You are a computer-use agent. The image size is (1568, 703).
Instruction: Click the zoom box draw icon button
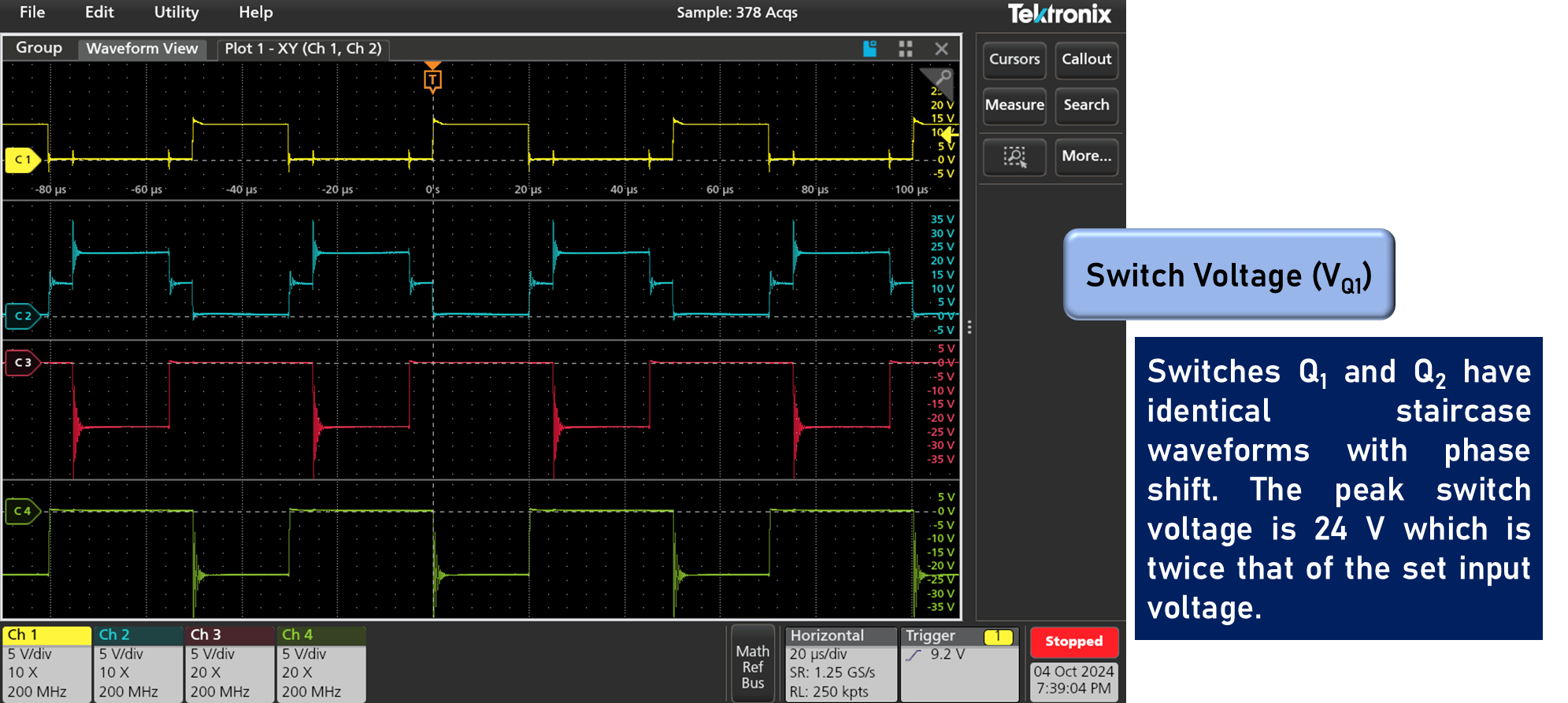pyautogui.click(x=1014, y=157)
